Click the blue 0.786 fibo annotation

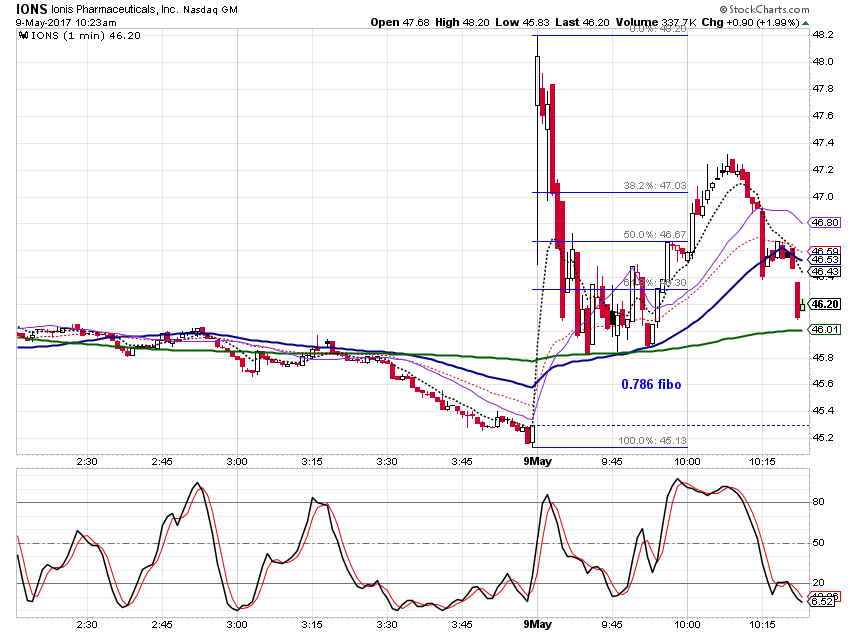pos(651,384)
